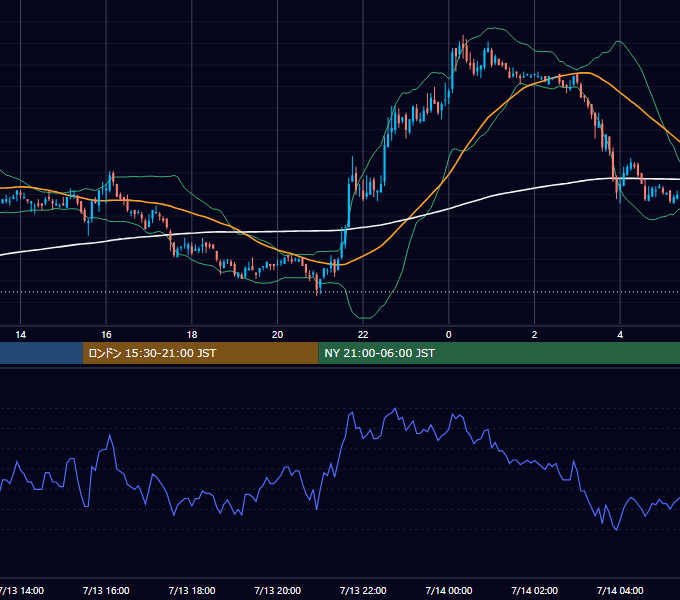Click the 0 hour axis label

[449, 335]
